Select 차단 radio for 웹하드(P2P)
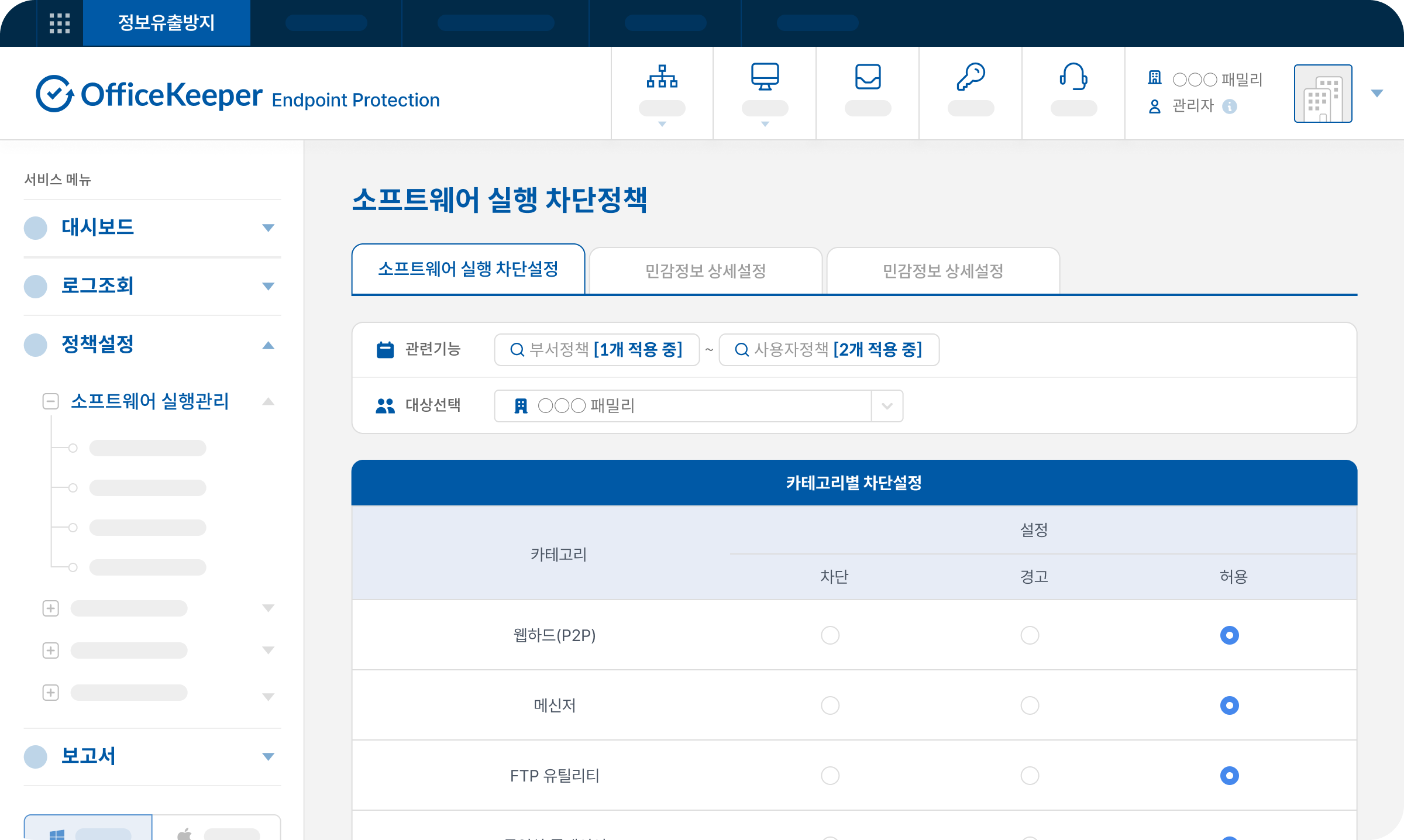Viewport: 1404px width, 840px height. click(830, 635)
